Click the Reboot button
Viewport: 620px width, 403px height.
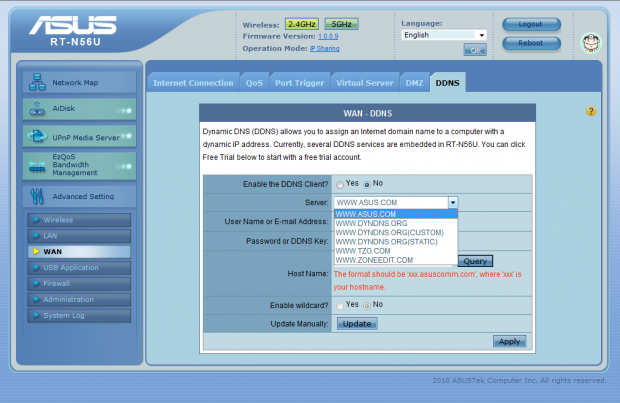[531, 43]
